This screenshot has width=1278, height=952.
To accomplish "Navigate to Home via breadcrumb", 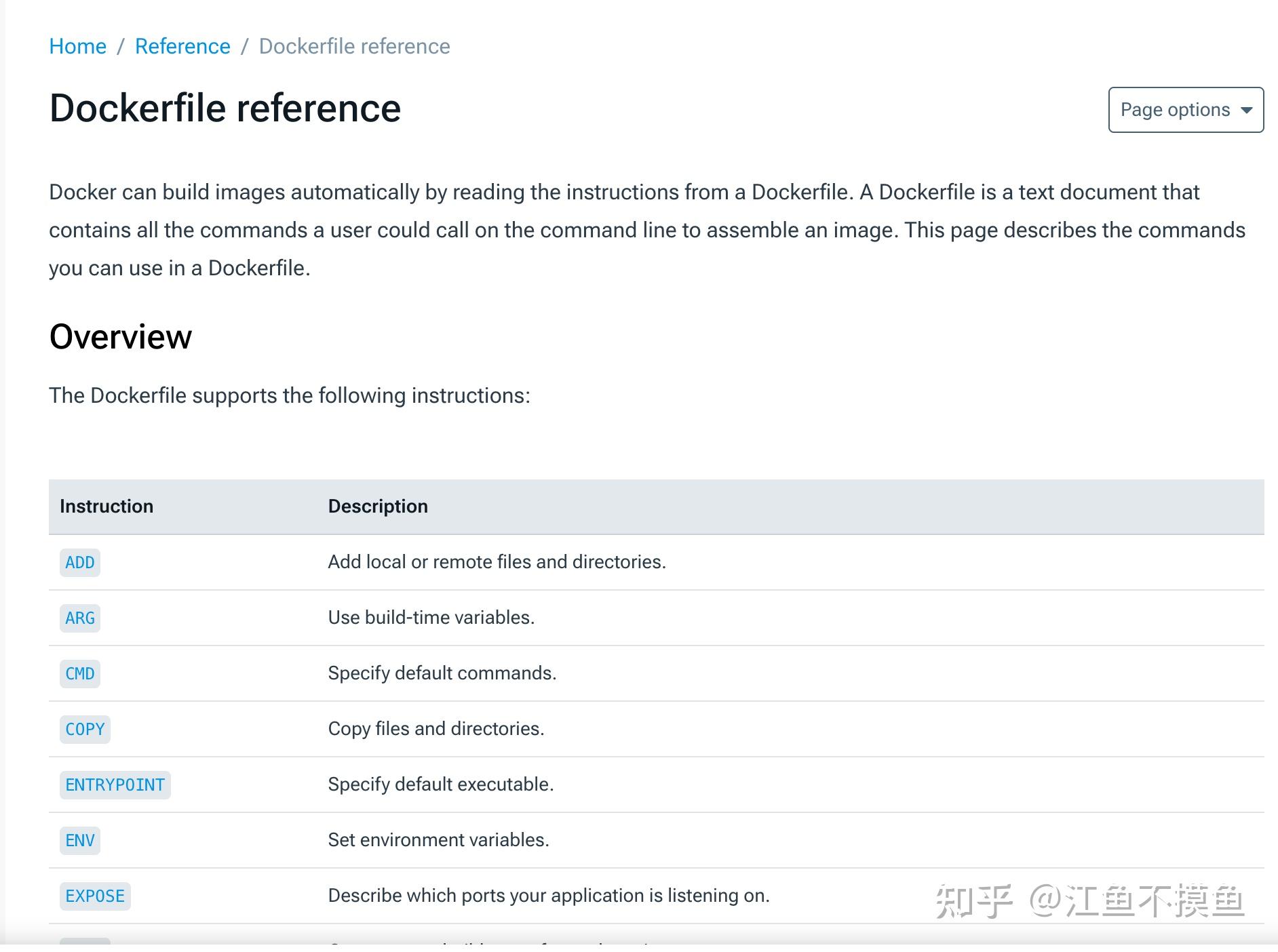I will [77, 45].
